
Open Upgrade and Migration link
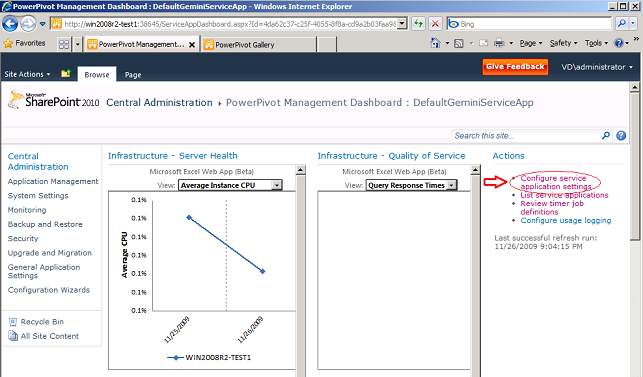click(49, 253)
